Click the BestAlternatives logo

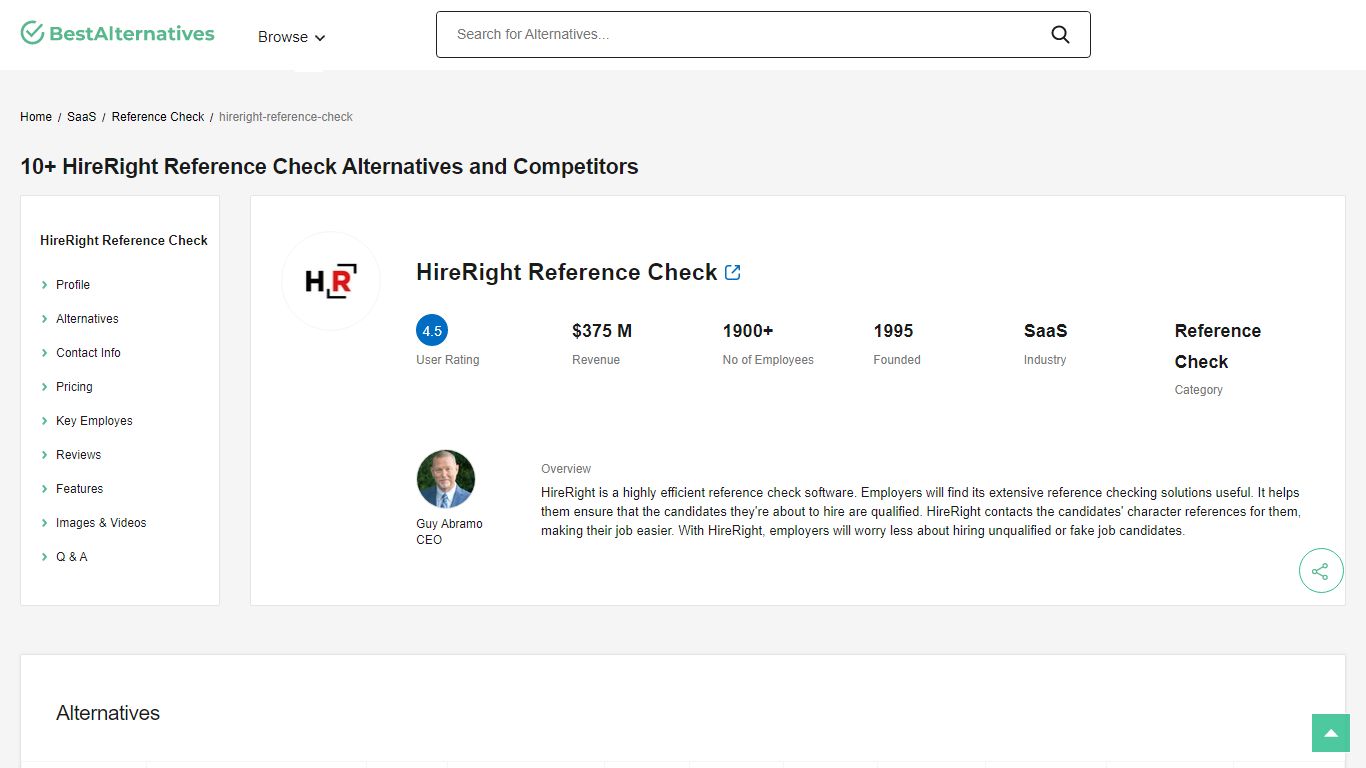coord(117,33)
